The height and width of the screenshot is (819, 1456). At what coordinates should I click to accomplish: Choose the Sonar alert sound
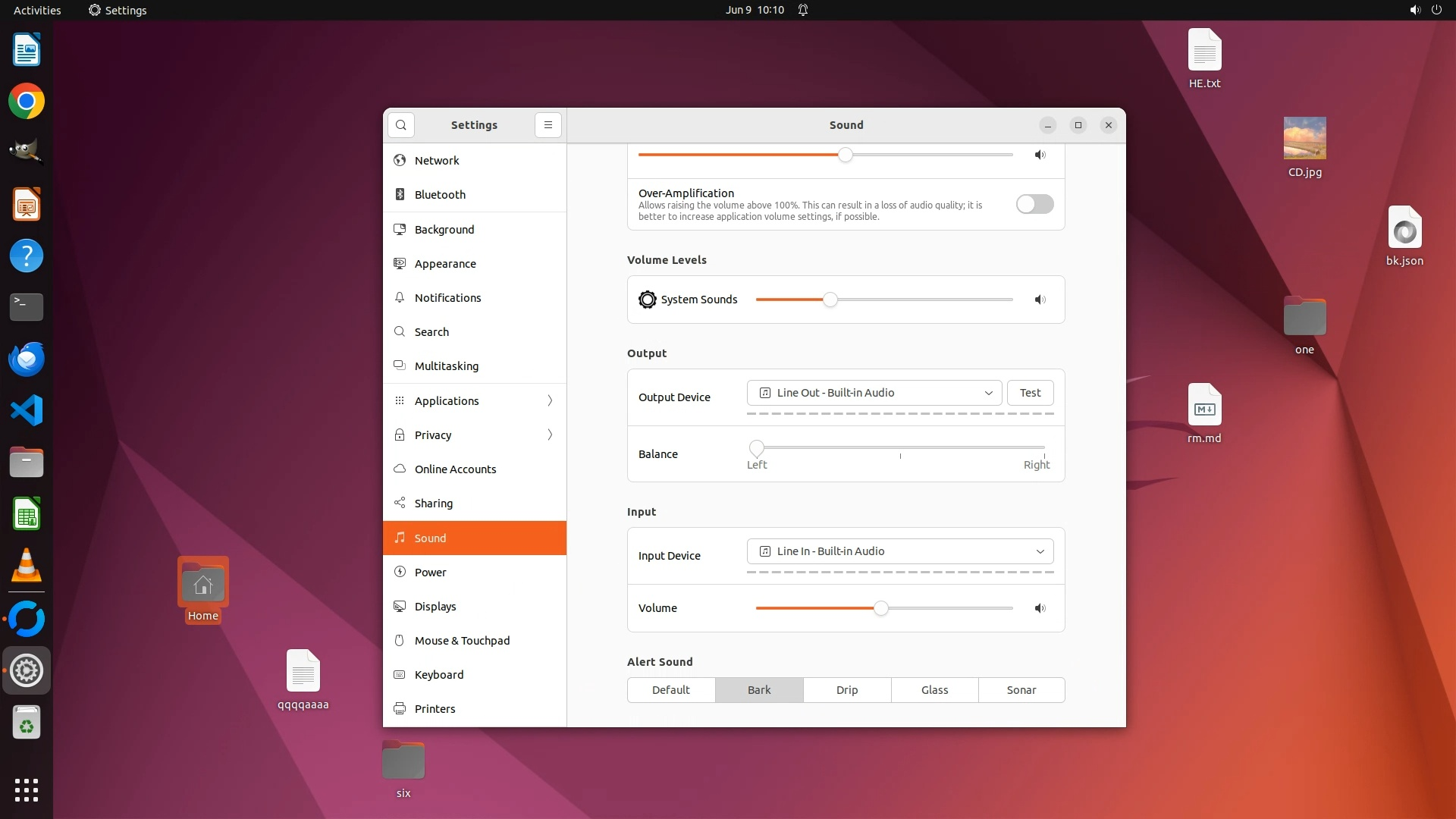[x=1021, y=690]
